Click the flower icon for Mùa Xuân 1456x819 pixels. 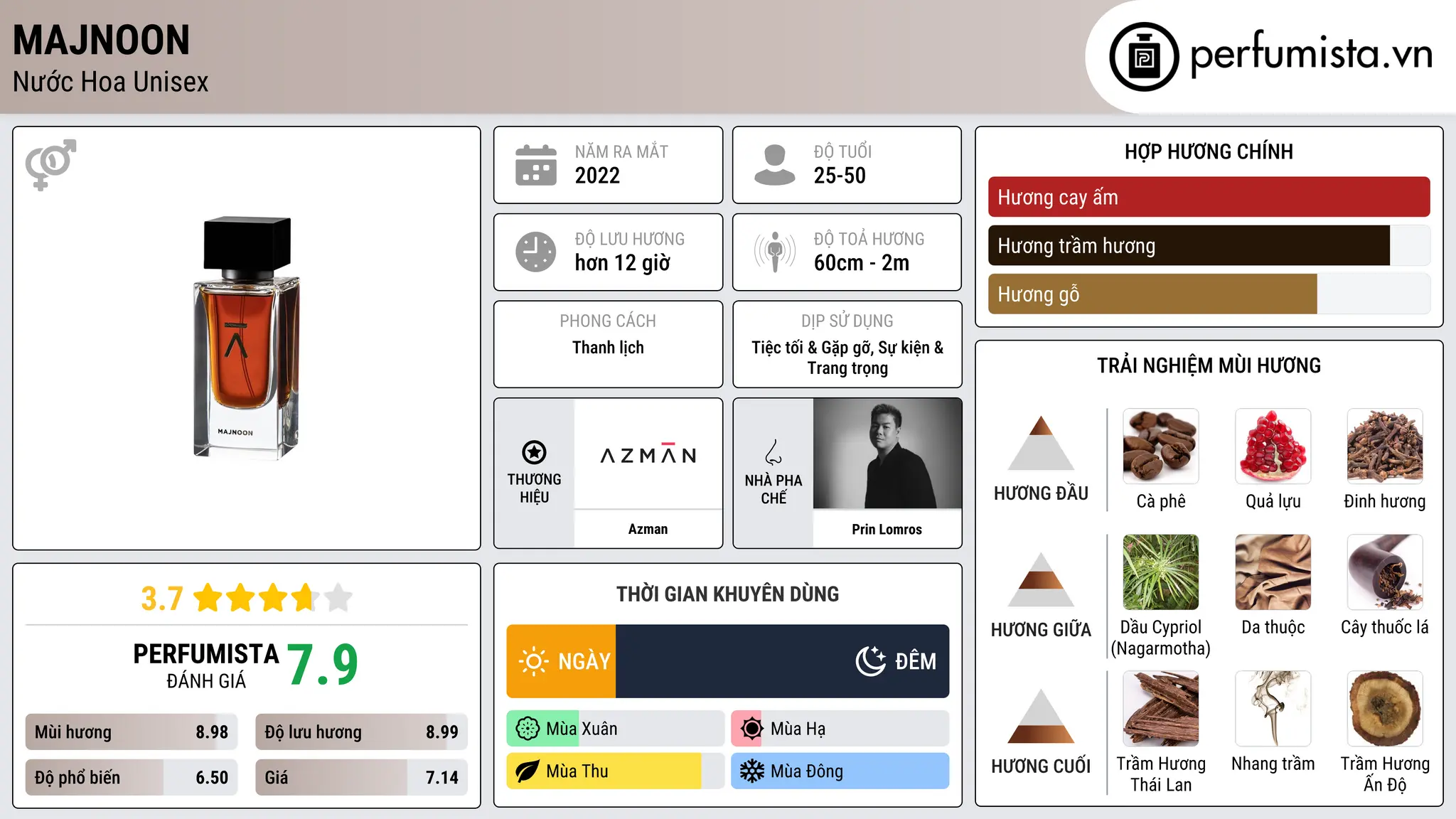(x=528, y=729)
